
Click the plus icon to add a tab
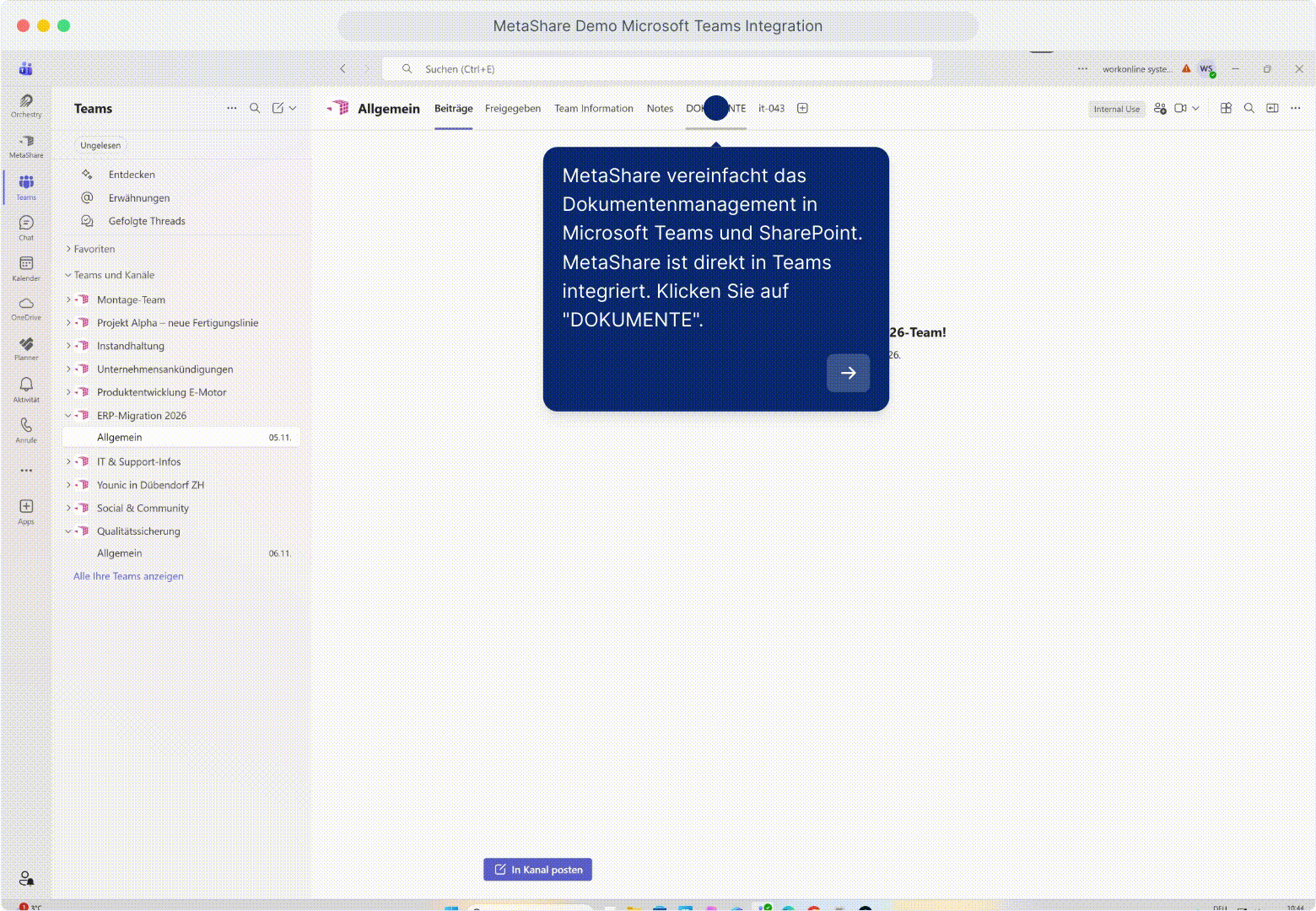[x=802, y=108]
